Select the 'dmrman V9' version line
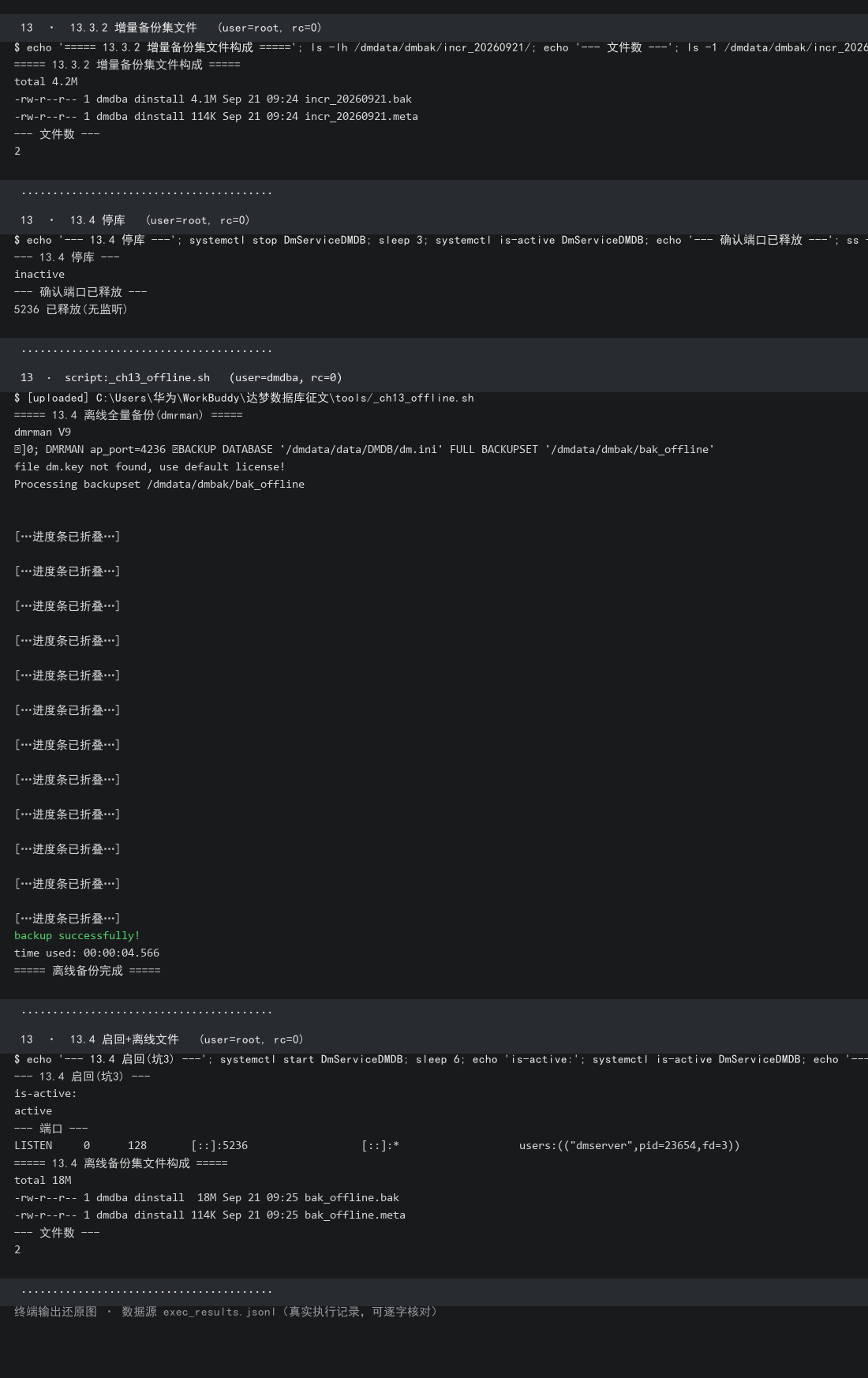868x1378 pixels. (x=43, y=432)
